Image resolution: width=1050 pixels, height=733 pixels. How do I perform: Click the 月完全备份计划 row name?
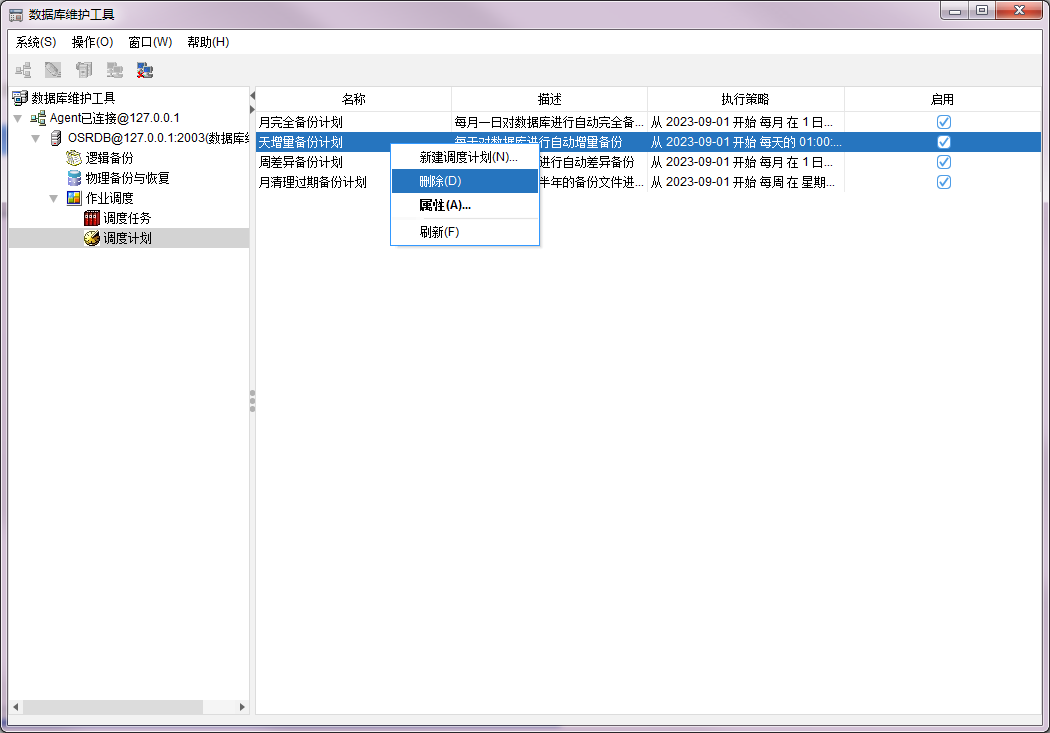301,122
